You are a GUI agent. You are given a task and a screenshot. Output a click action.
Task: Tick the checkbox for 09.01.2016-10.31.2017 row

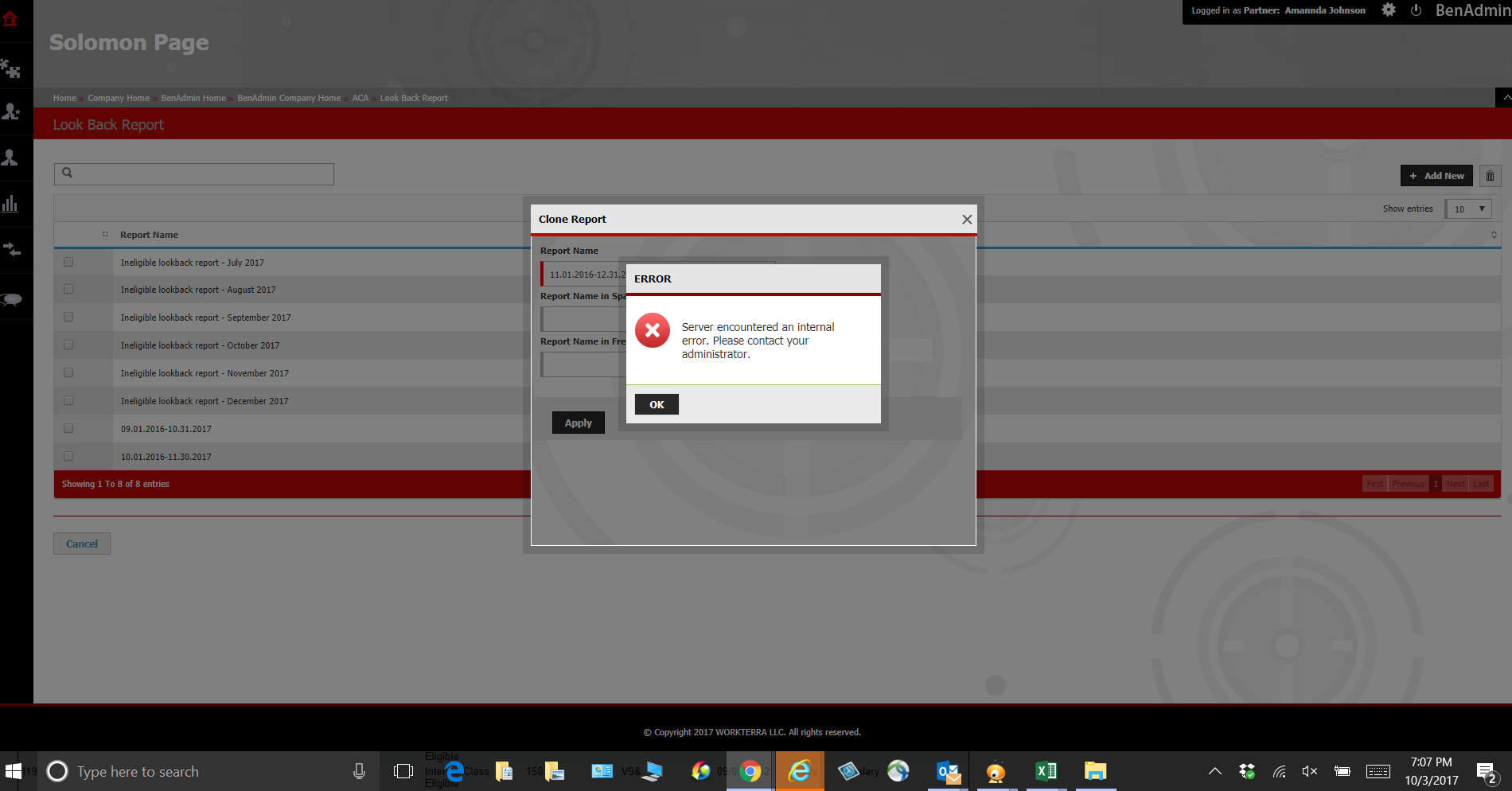(x=68, y=427)
